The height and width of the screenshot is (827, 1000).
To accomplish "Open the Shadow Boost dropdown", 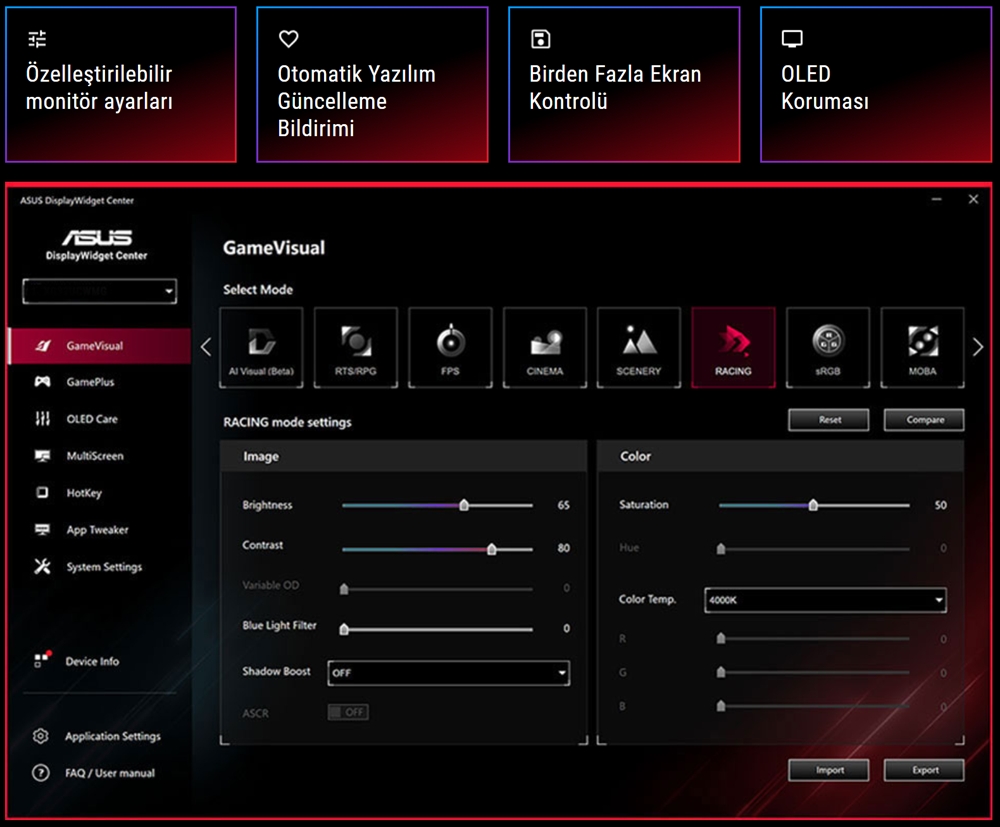I will [x=448, y=671].
